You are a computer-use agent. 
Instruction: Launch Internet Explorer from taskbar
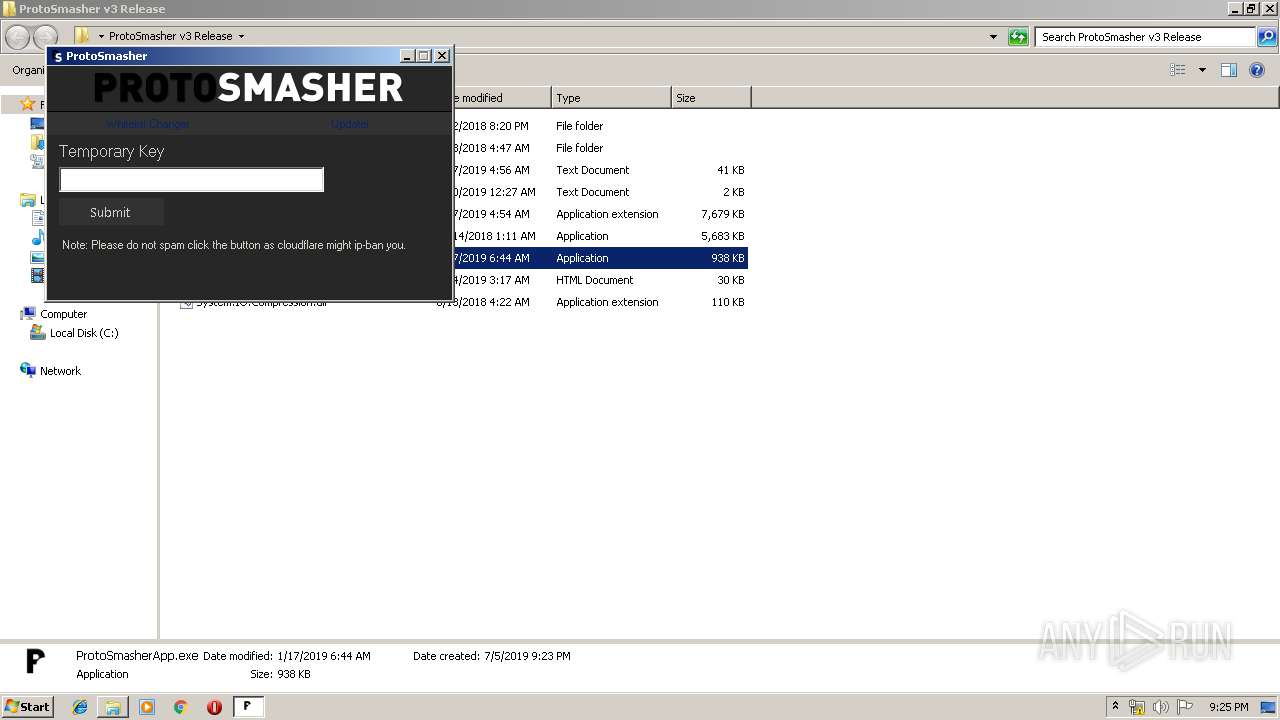pos(81,707)
